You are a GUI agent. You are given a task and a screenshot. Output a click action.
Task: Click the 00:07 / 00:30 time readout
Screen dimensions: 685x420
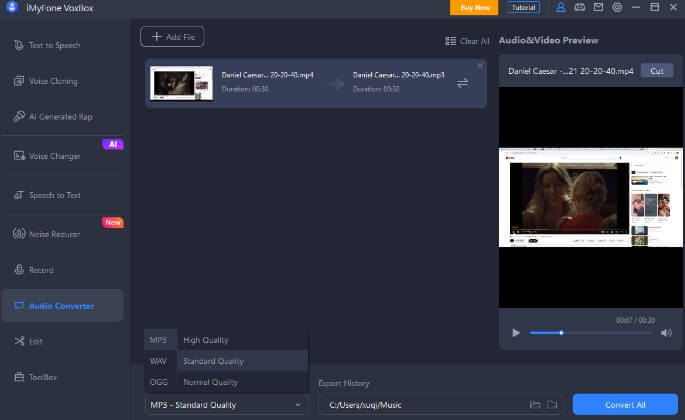coord(636,320)
